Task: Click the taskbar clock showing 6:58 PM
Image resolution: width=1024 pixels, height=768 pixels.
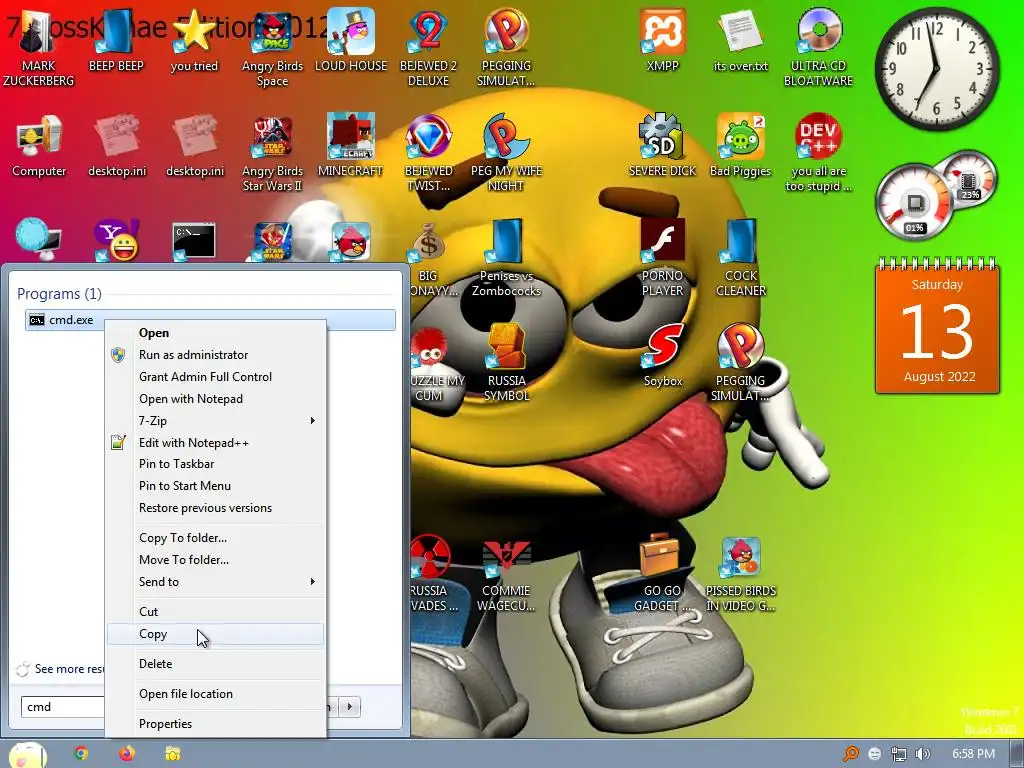Action: tap(973, 754)
